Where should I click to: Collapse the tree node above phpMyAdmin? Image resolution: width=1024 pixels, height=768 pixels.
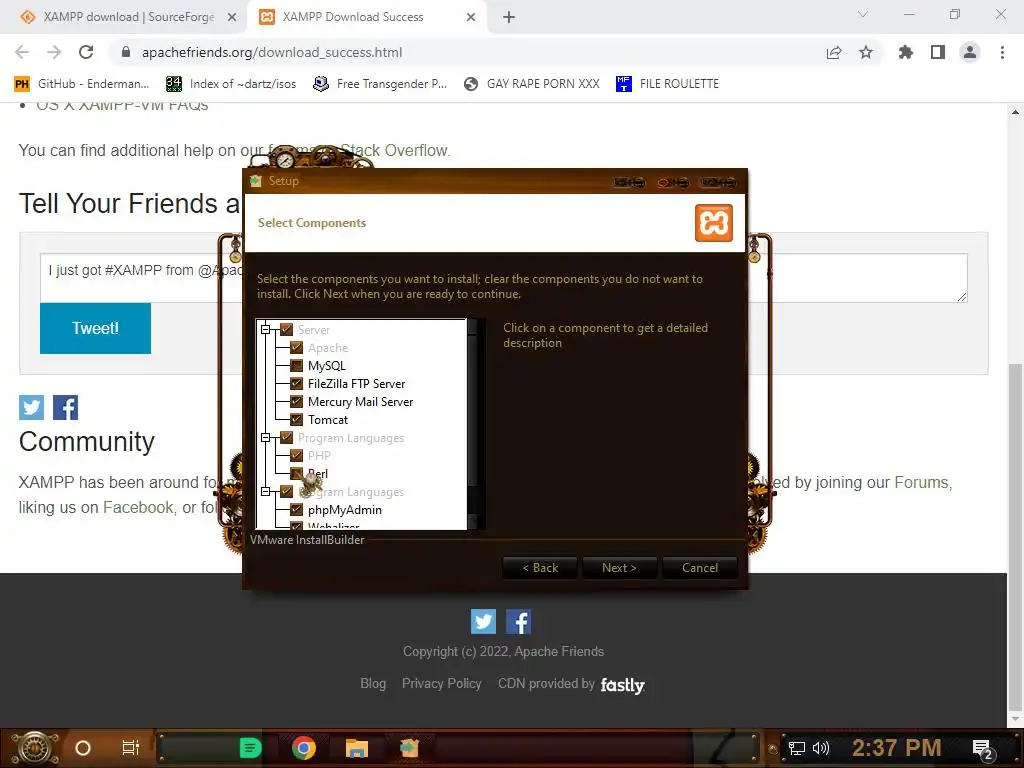tap(266, 491)
